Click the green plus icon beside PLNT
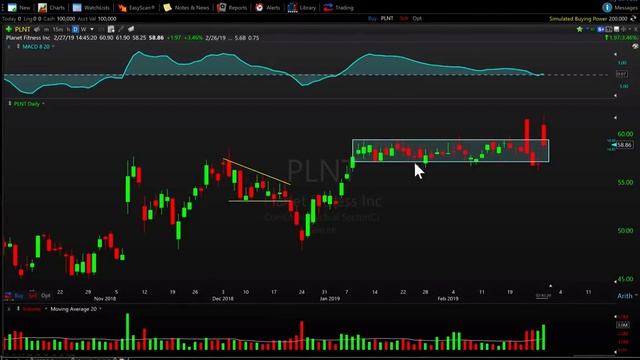The image size is (640, 360). 9,29
